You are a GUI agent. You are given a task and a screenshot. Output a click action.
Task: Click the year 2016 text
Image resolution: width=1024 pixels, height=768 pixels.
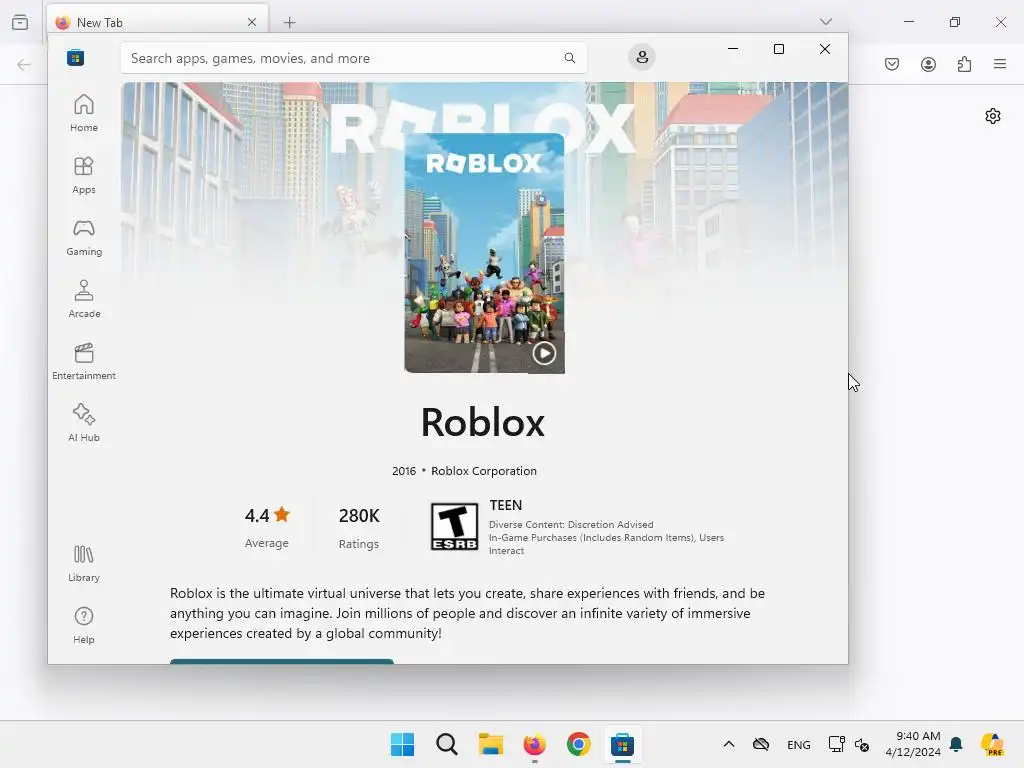[x=404, y=471]
